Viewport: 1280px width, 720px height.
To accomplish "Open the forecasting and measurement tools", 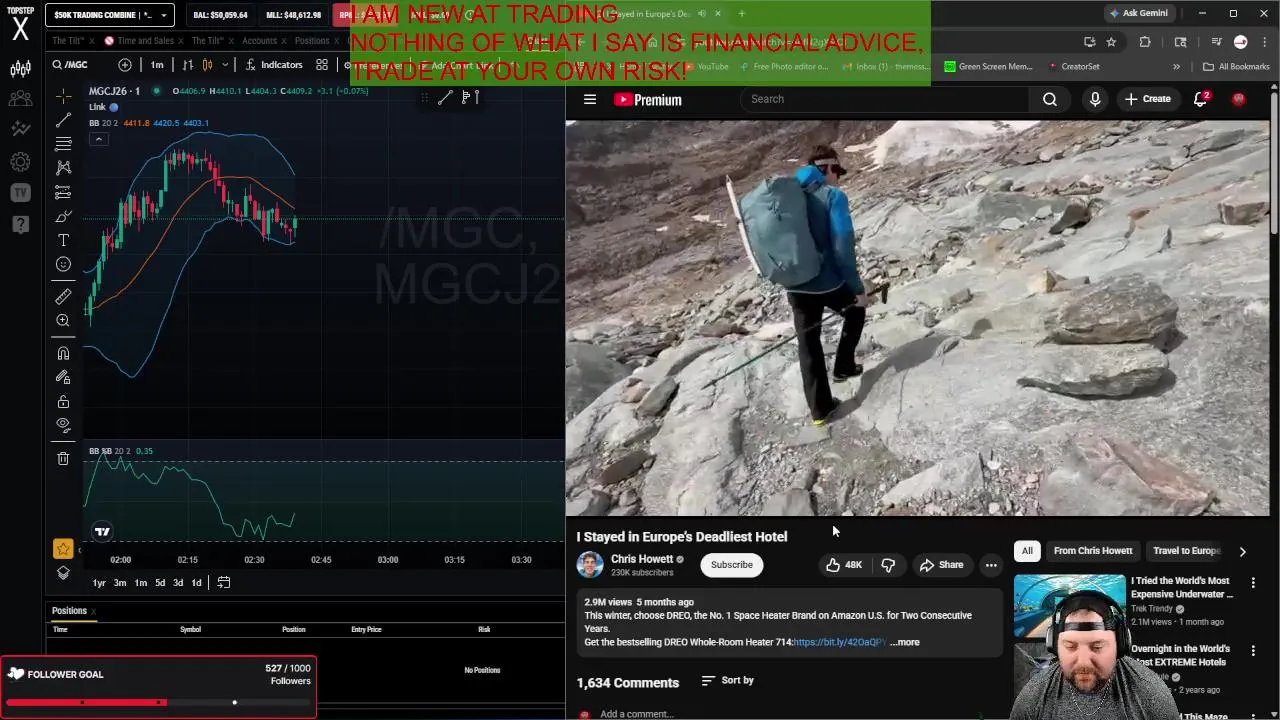I will [x=63, y=192].
